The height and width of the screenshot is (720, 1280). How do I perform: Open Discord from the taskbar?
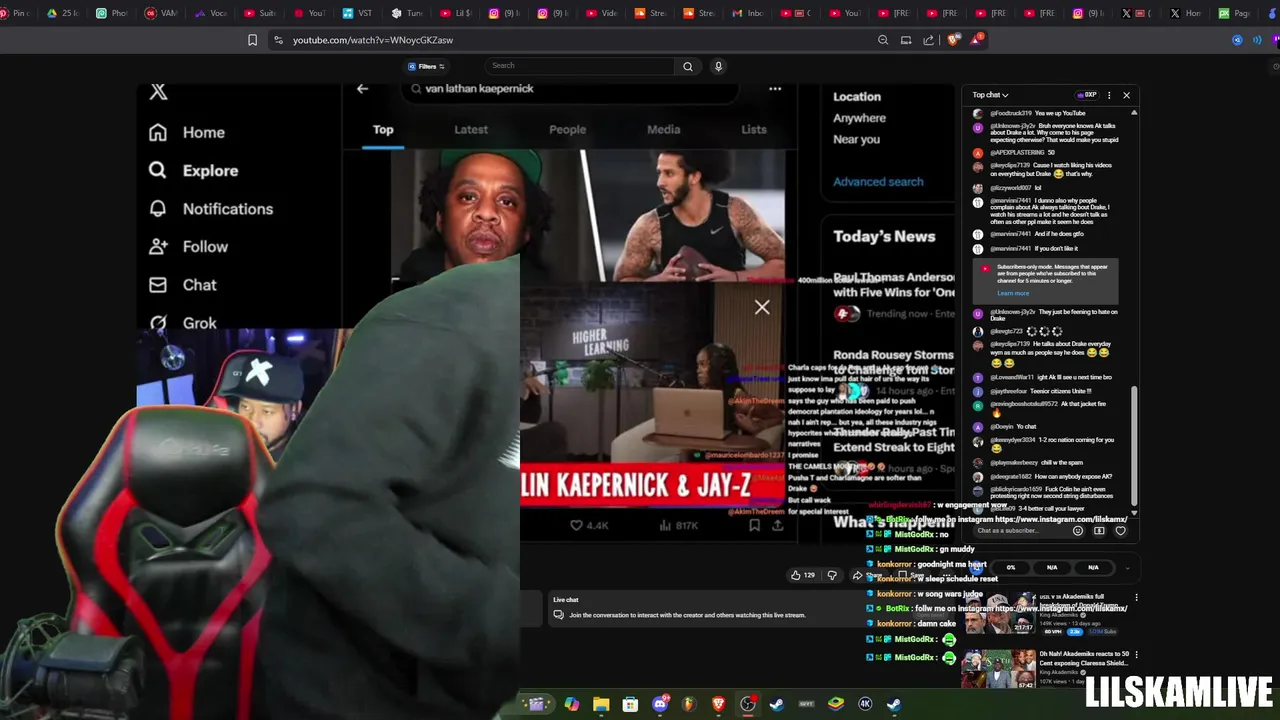[660, 704]
